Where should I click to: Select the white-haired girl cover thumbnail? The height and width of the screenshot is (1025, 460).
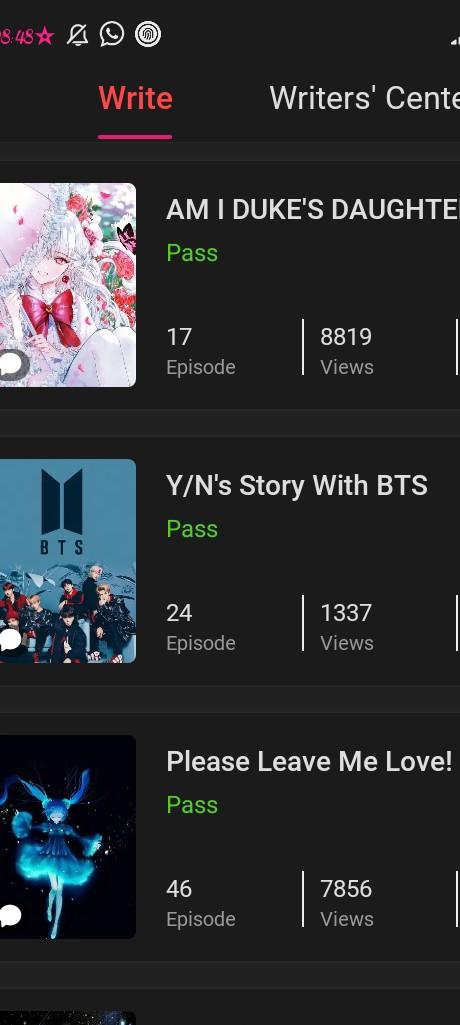point(68,285)
